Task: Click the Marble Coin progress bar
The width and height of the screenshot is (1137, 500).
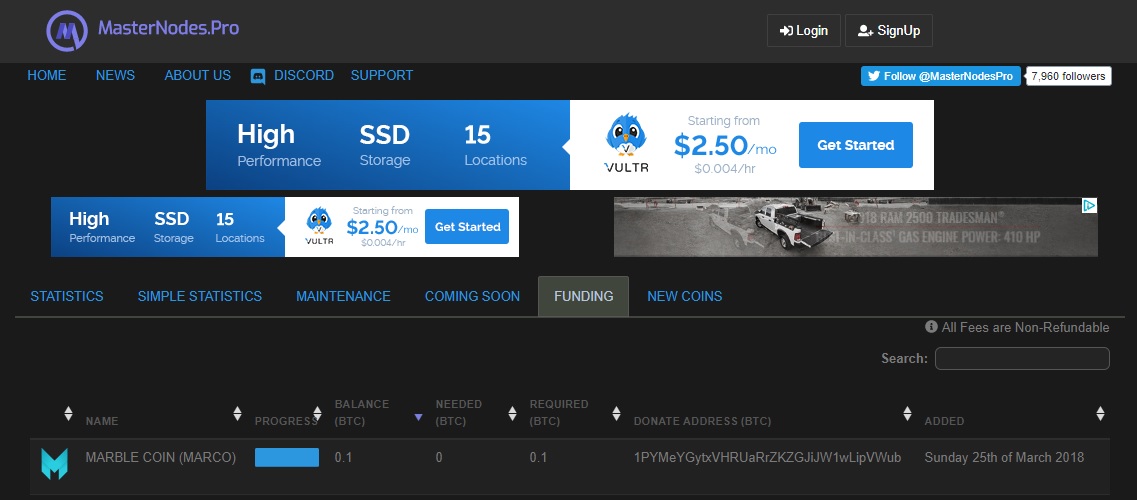Action: coord(286,457)
